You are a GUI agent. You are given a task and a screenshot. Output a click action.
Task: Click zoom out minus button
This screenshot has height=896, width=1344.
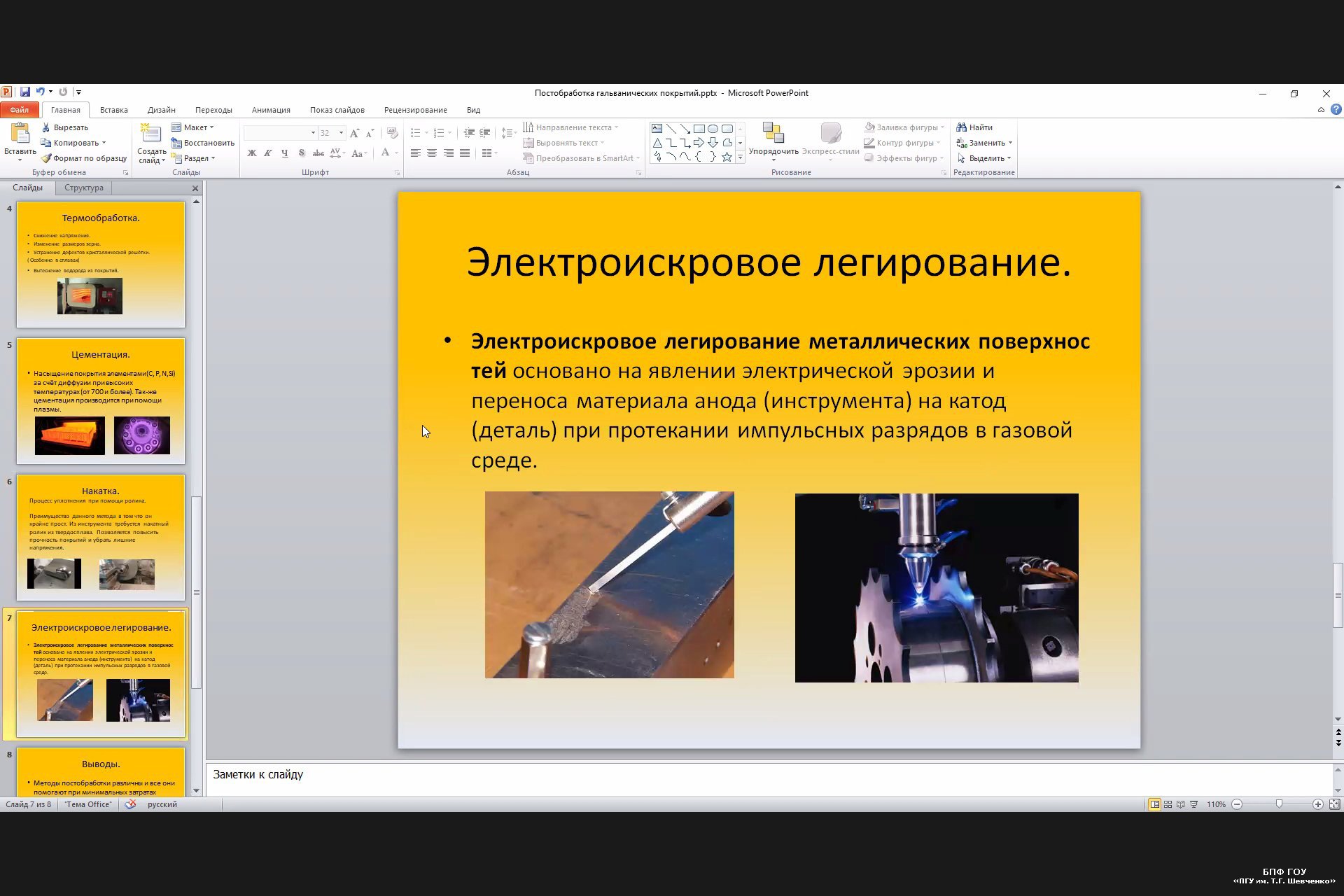(x=1237, y=804)
